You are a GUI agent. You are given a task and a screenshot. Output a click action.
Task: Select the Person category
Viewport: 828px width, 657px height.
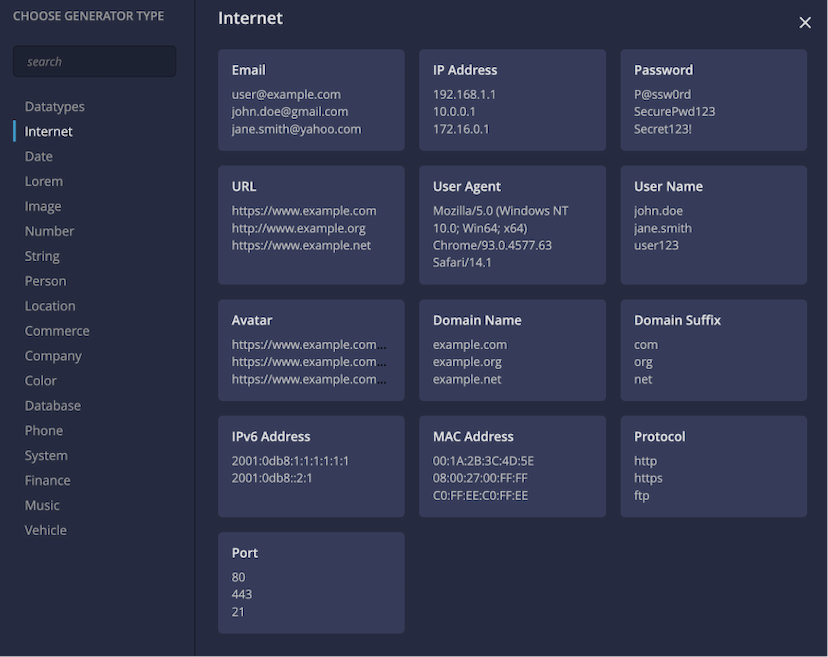(x=45, y=281)
